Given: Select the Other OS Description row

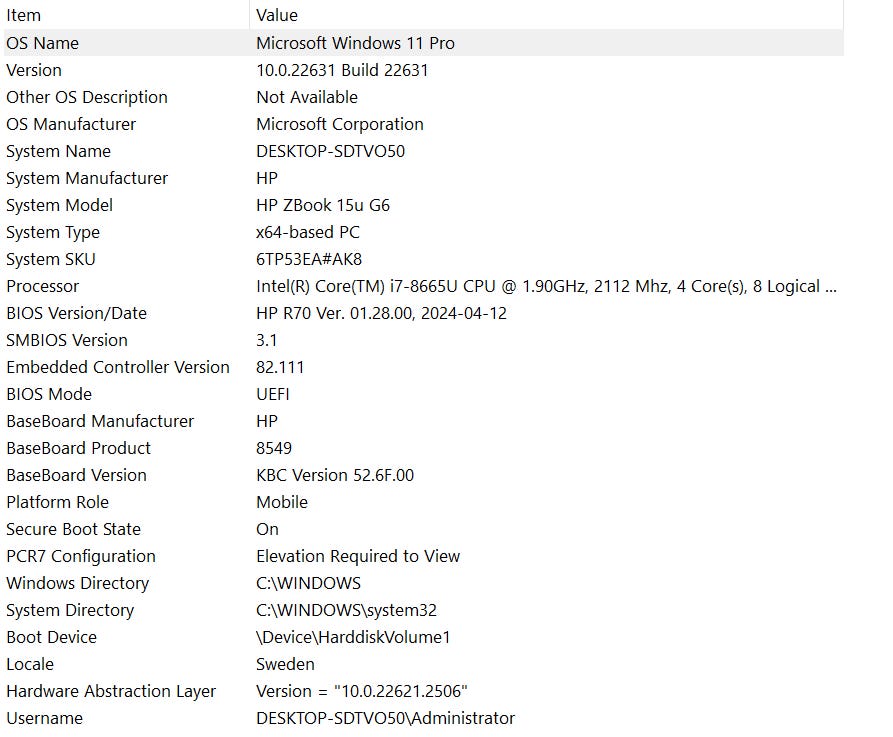Looking at the screenshot, I should coord(87,97).
